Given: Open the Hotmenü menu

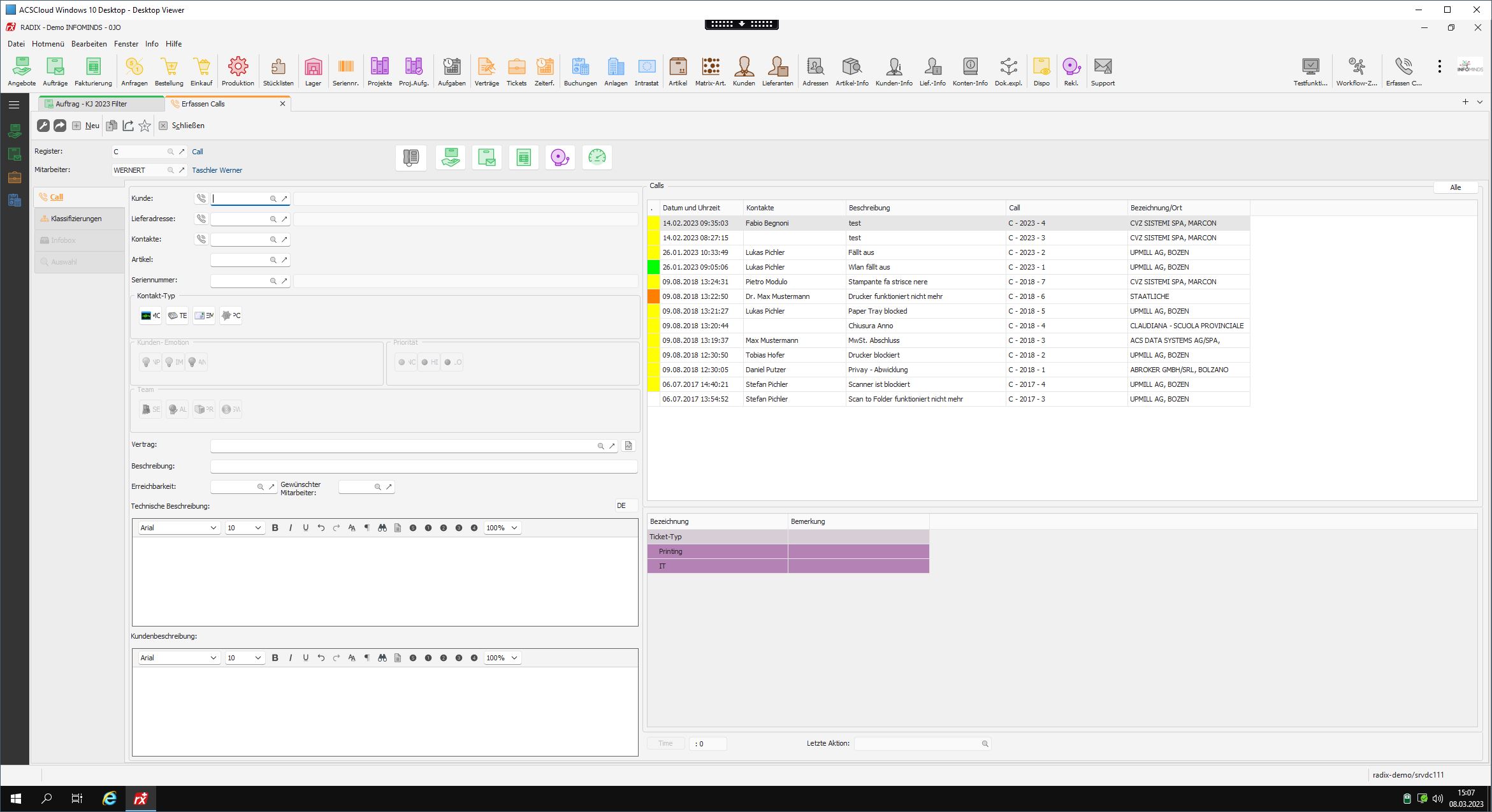Looking at the screenshot, I should 48,44.
